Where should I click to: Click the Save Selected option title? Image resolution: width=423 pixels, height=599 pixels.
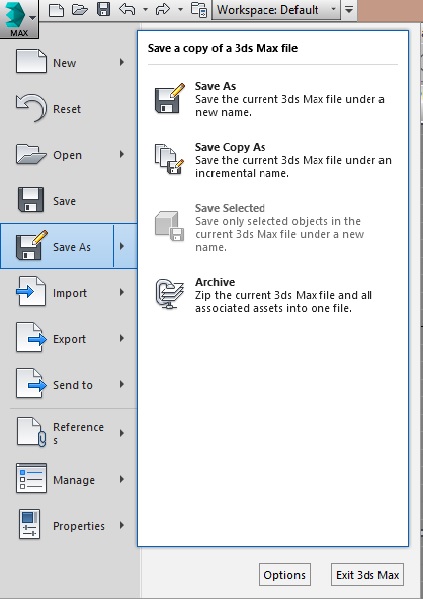click(x=230, y=208)
